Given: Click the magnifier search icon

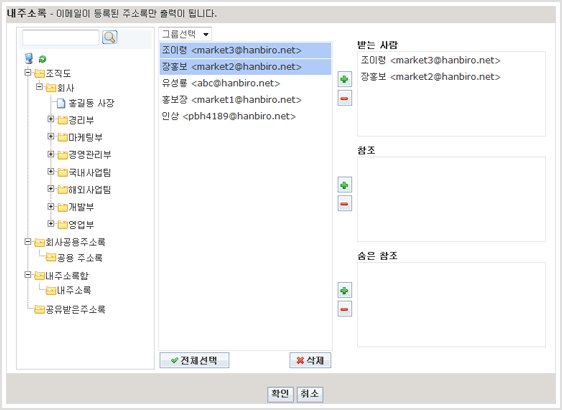Looking at the screenshot, I should [x=110, y=37].
